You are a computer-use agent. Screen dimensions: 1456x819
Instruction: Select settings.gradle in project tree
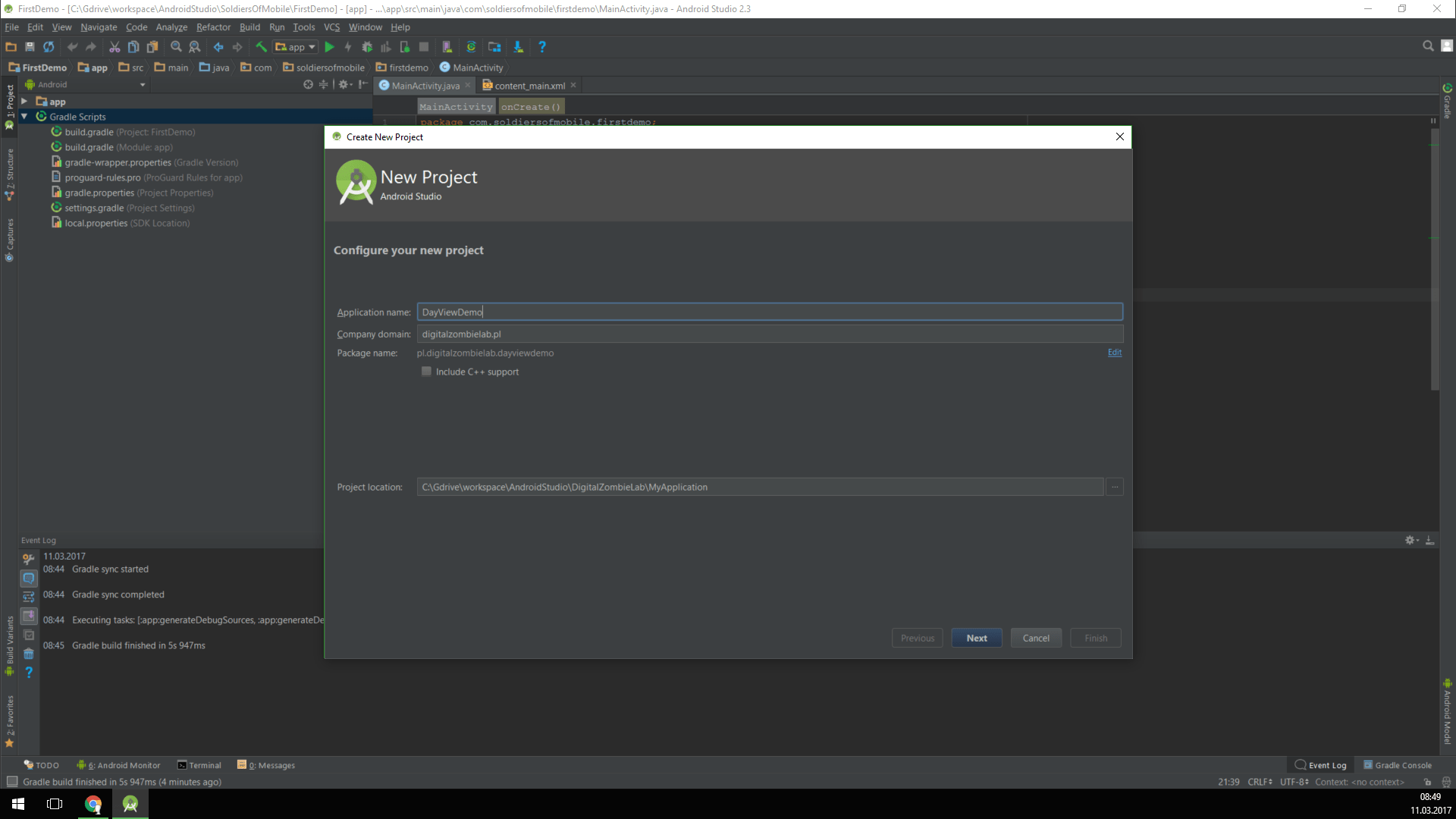coord(123,208)
